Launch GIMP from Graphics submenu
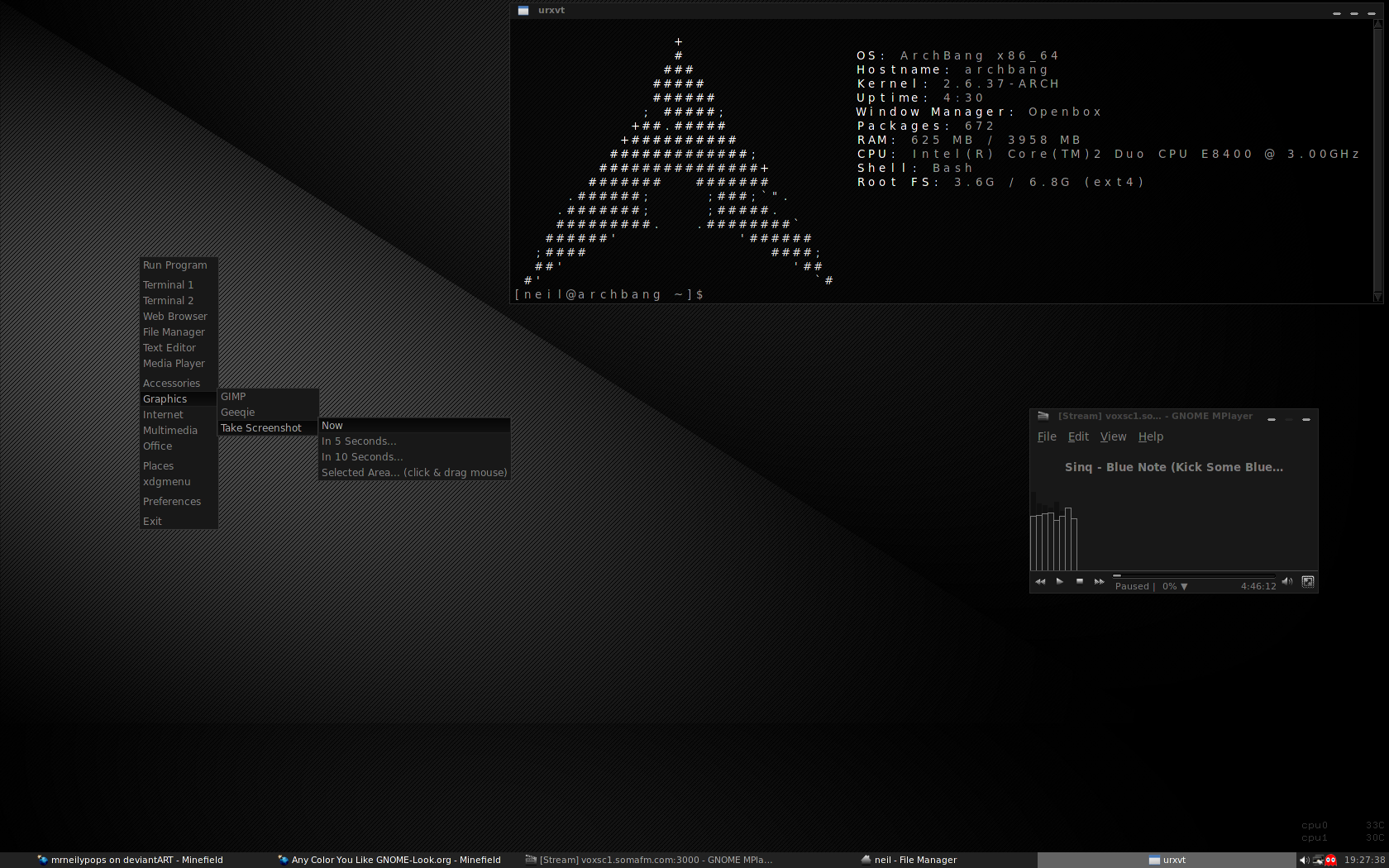The height and width of the screenshot is (868, 1389). (x=268, y=397)
